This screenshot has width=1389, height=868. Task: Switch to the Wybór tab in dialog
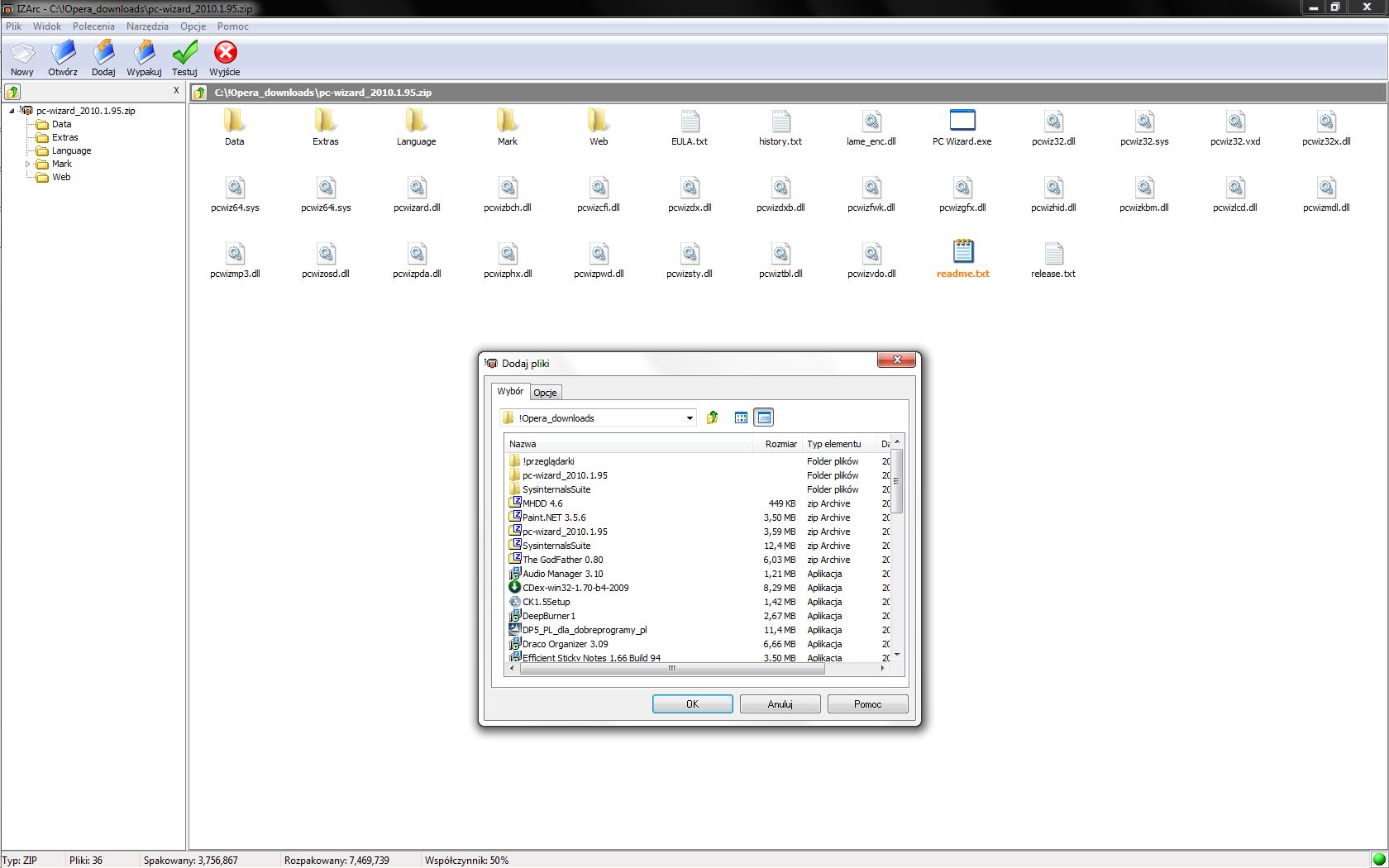click(510, 391)
